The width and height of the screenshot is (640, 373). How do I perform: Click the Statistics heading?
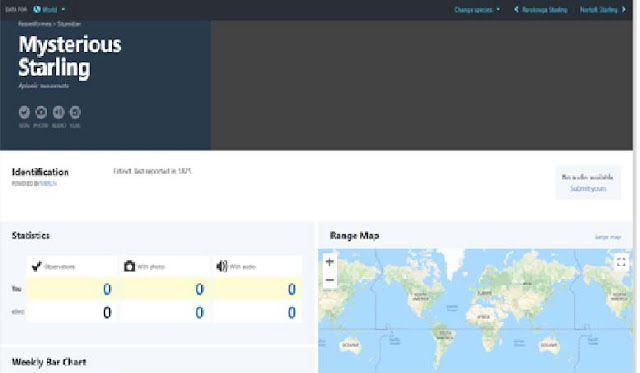click(31, 235)
